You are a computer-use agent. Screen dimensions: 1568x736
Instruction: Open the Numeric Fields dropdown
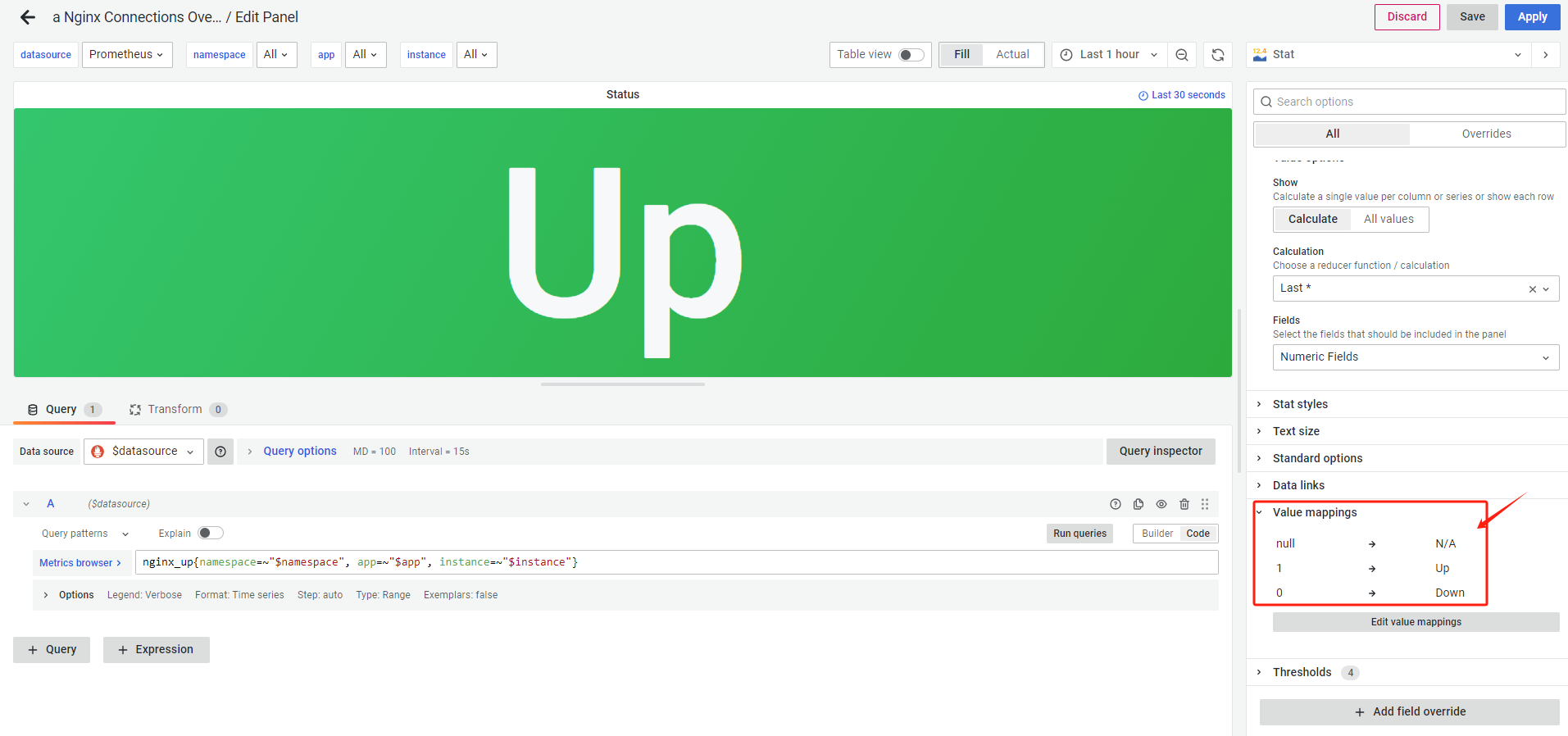point(1416,357)
